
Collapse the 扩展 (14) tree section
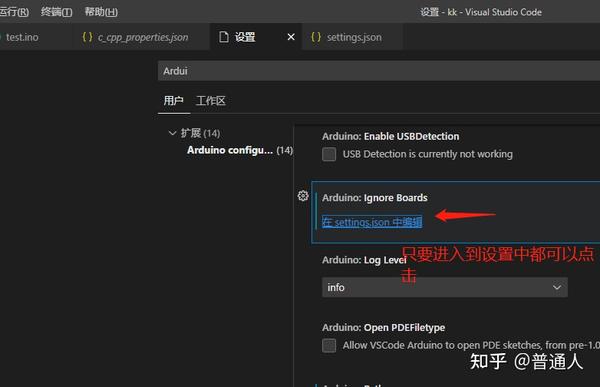(172, 133)
